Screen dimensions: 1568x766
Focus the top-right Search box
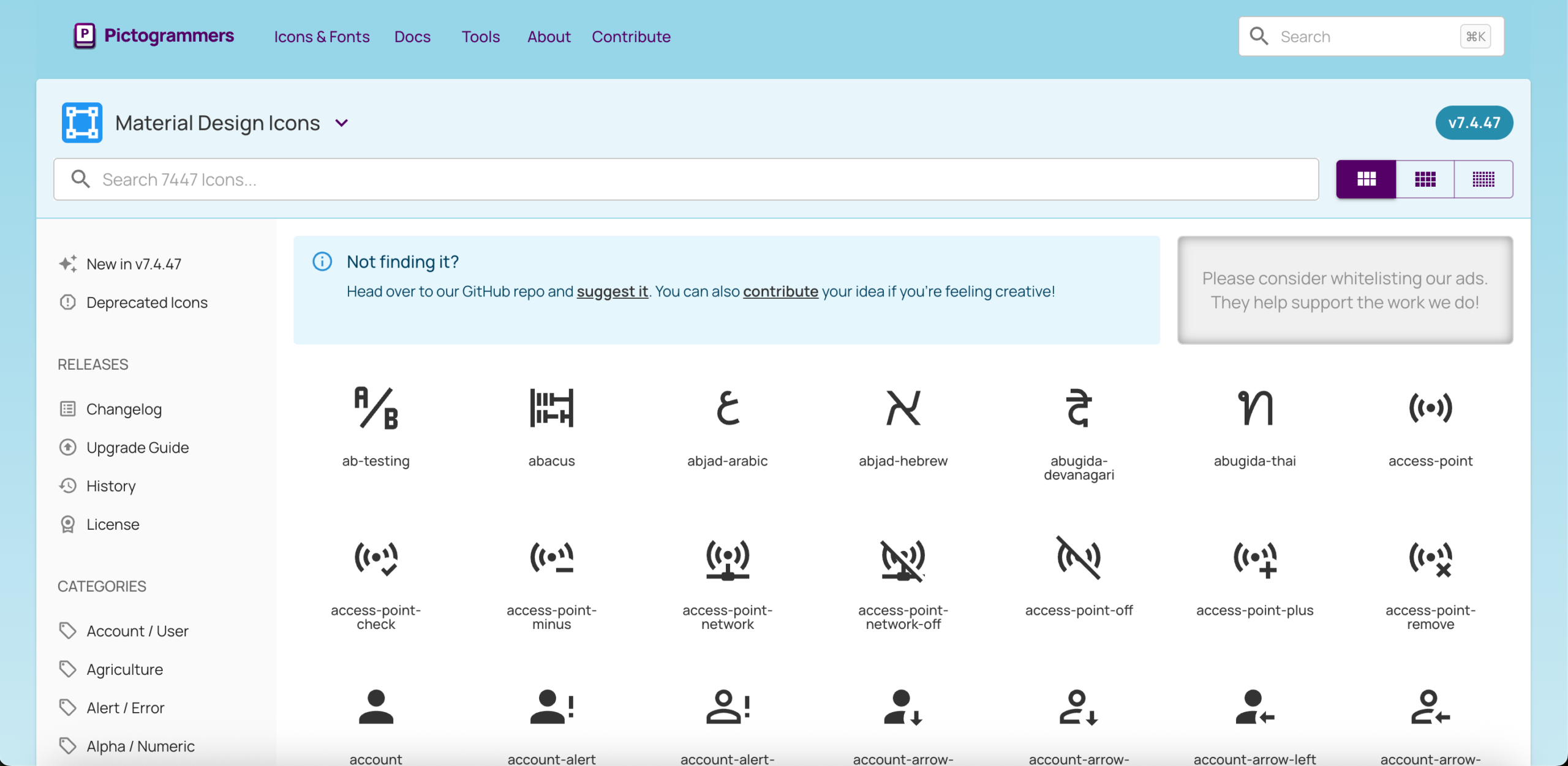click(1371, 36)
